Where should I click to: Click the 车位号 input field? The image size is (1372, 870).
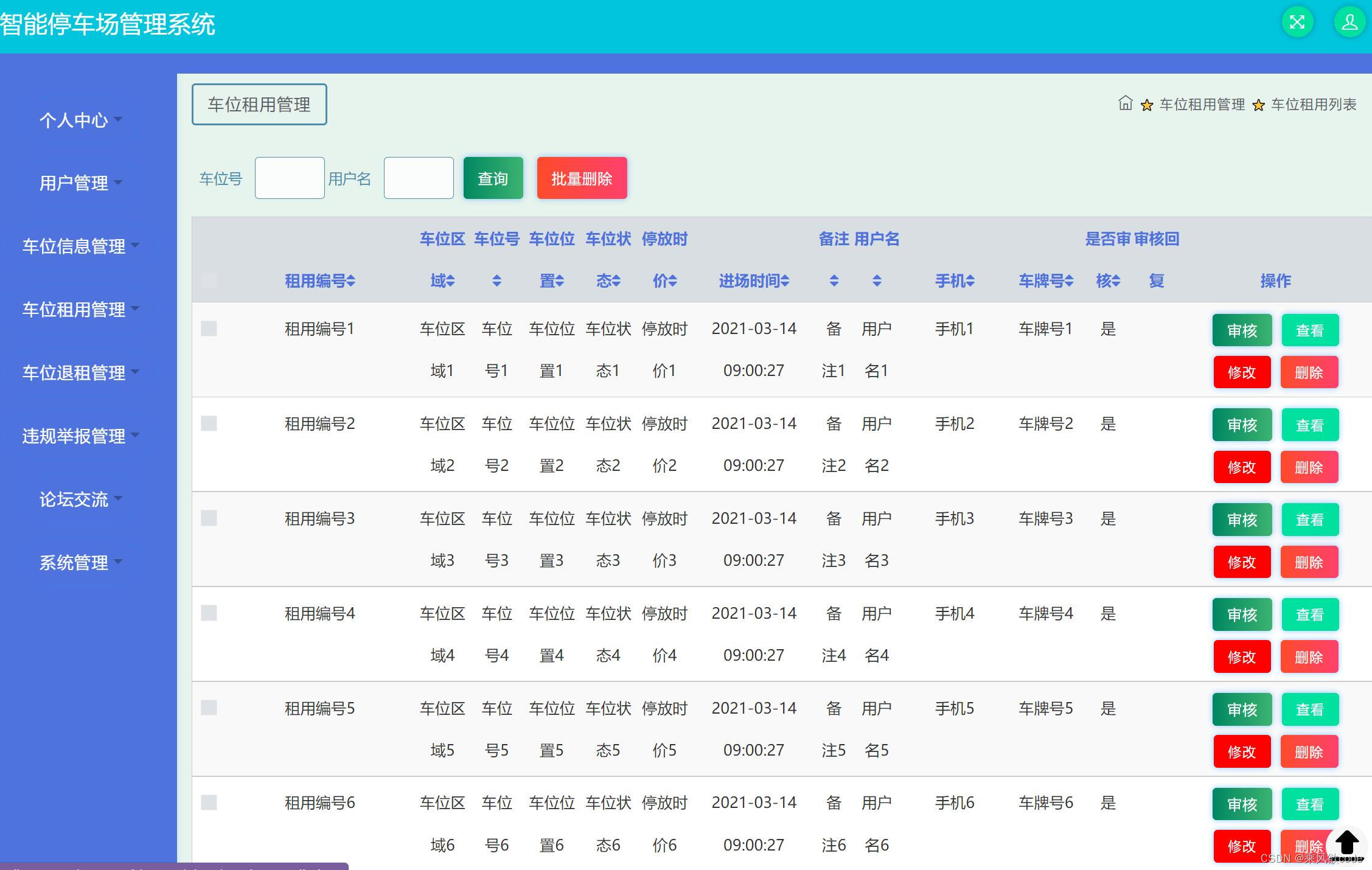point(290,177)
